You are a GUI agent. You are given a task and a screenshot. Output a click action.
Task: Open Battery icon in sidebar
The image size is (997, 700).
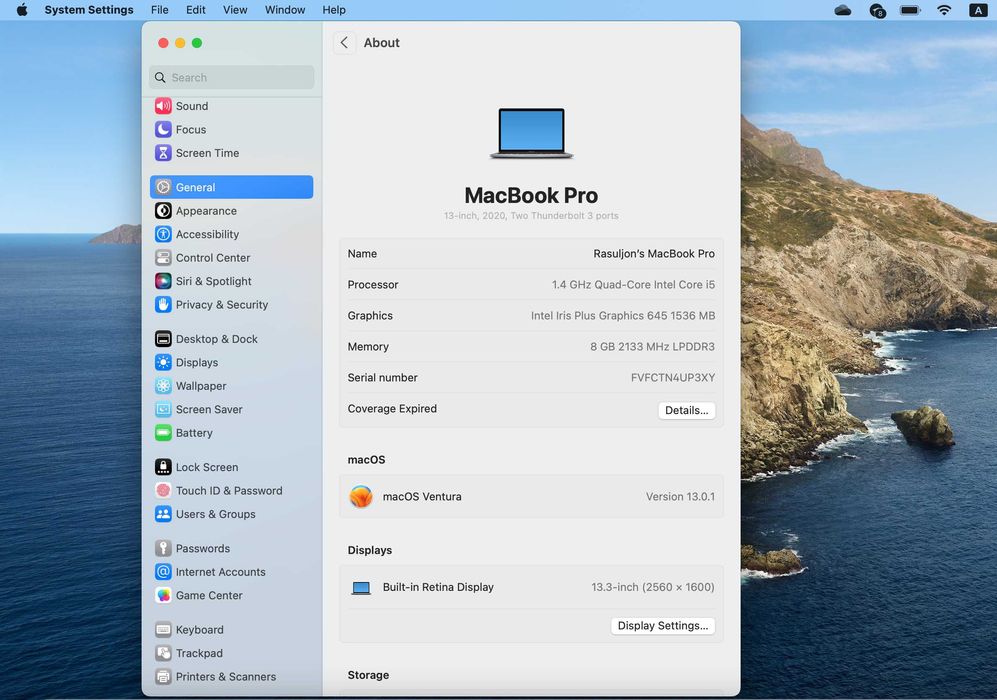[x=163, y=433]
